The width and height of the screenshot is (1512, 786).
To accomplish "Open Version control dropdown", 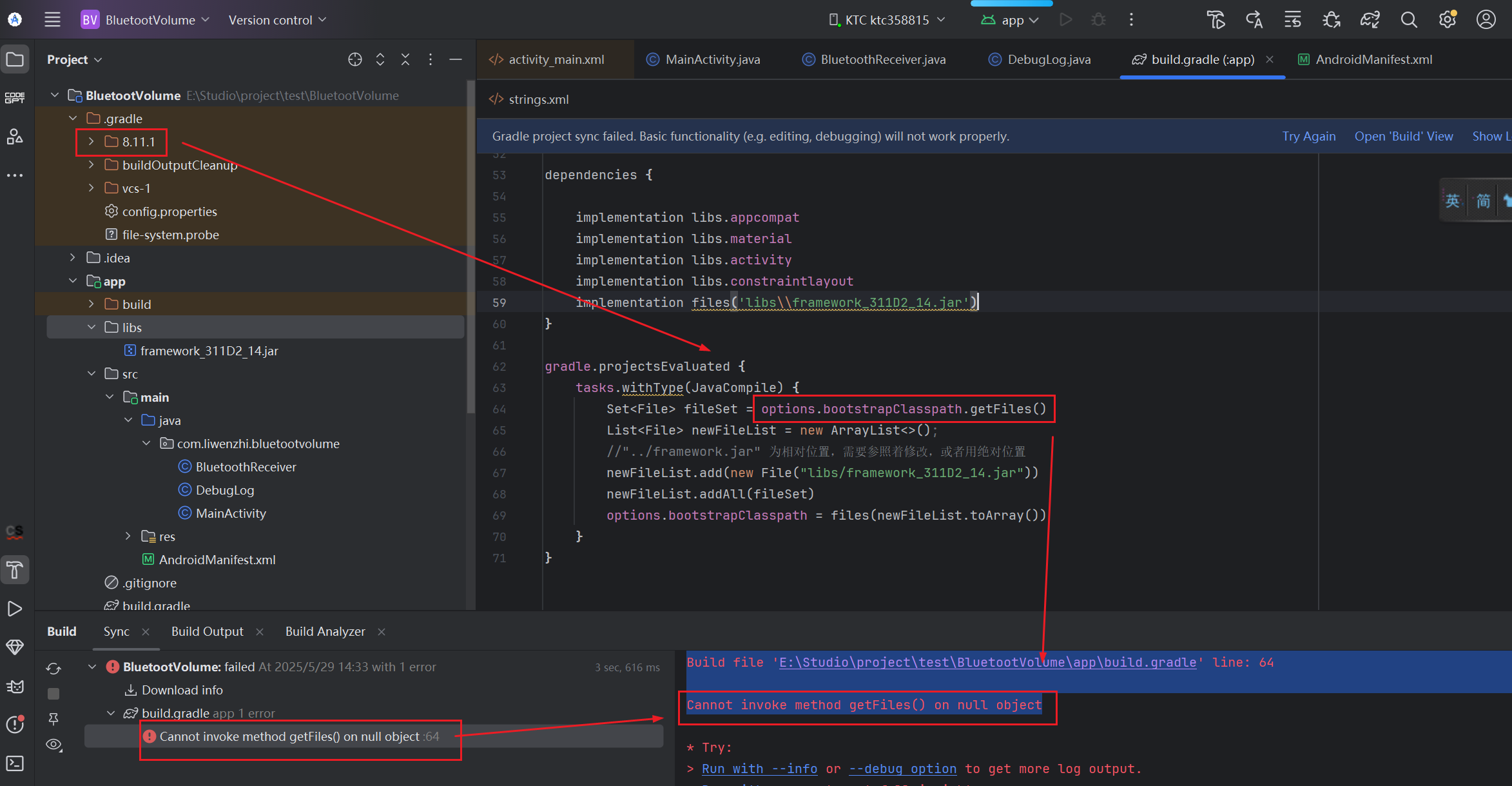I will (x=277, y=20).
